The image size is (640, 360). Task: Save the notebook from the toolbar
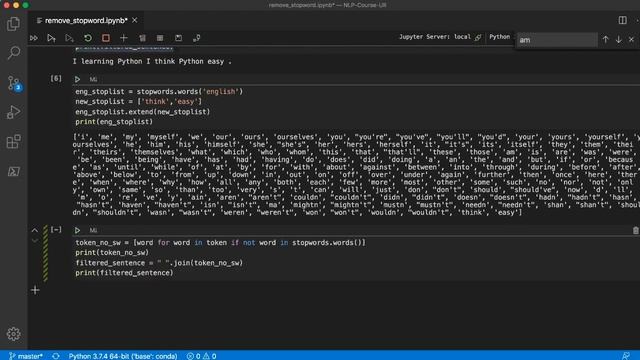point(178,38)
